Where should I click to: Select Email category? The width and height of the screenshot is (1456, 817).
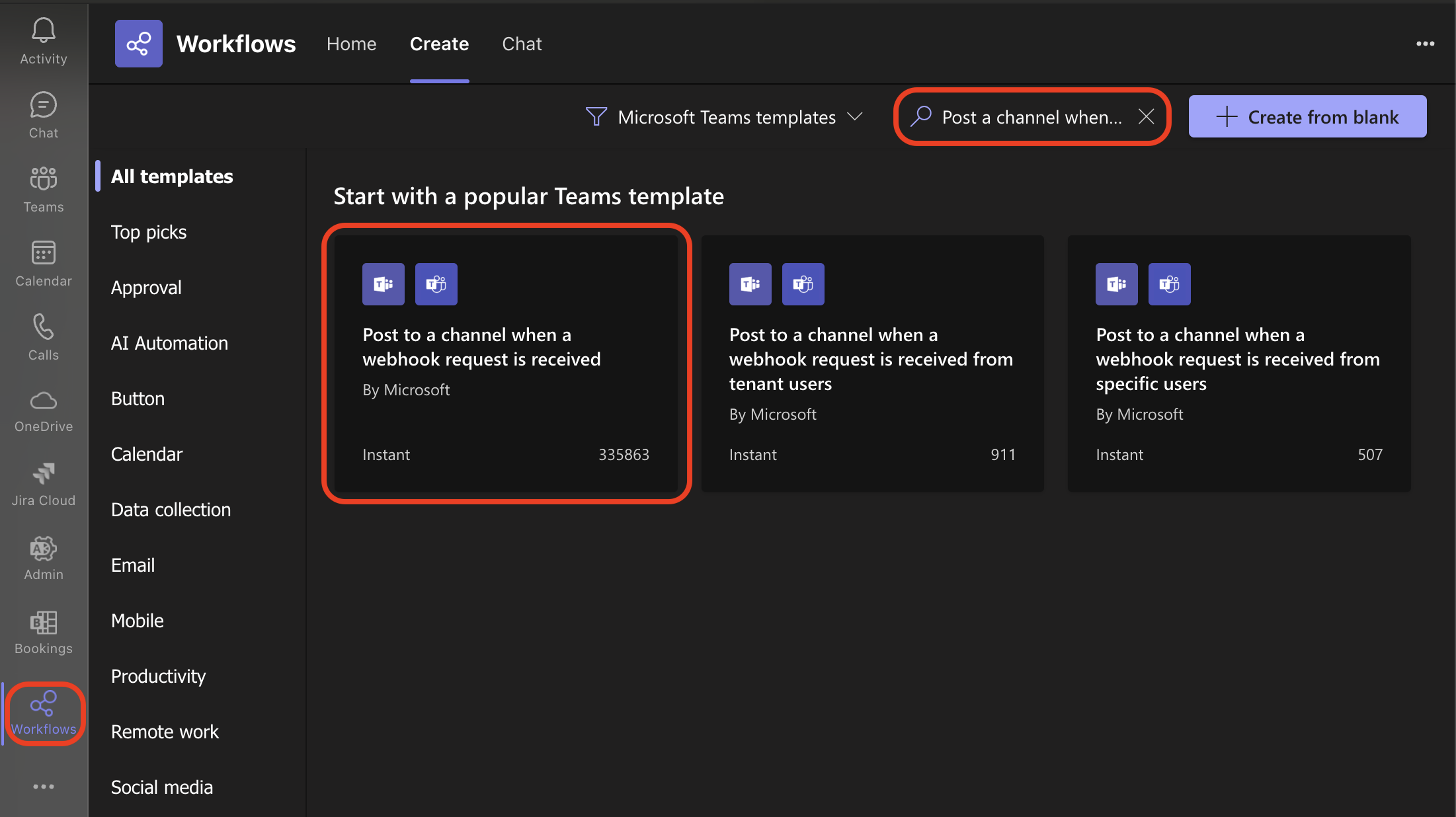[x=133, y=565]
